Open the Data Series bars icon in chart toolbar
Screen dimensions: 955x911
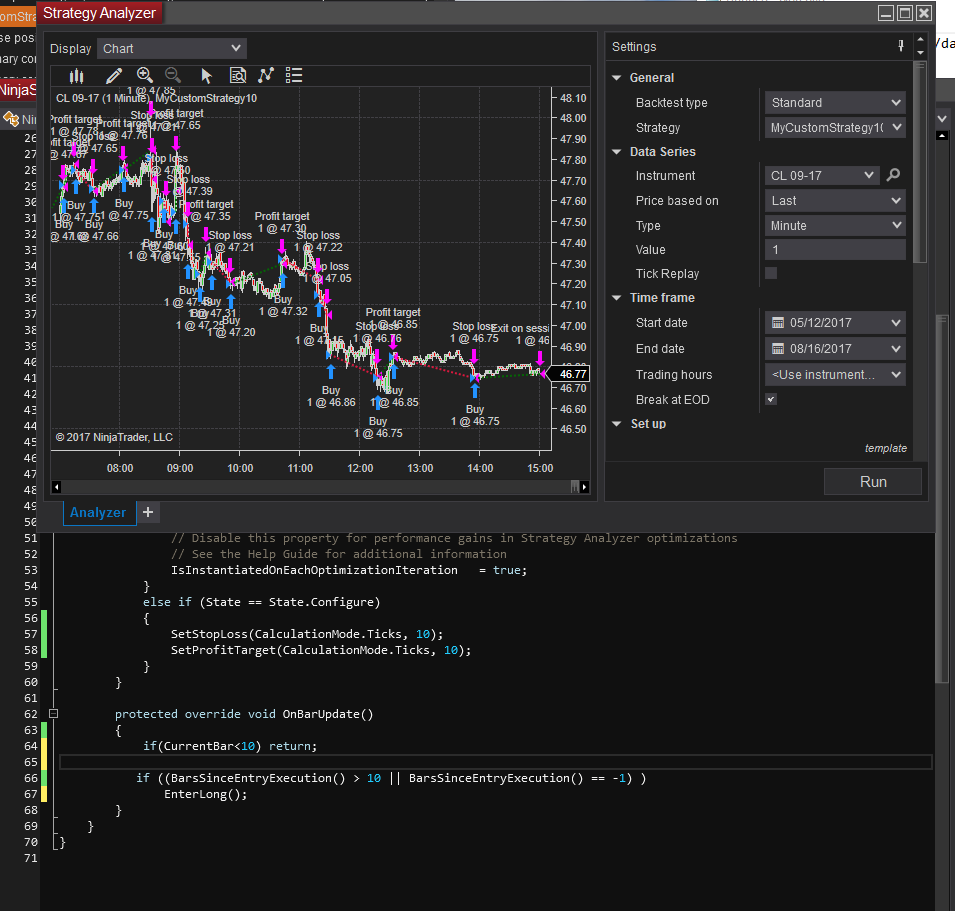click(77, 76)
